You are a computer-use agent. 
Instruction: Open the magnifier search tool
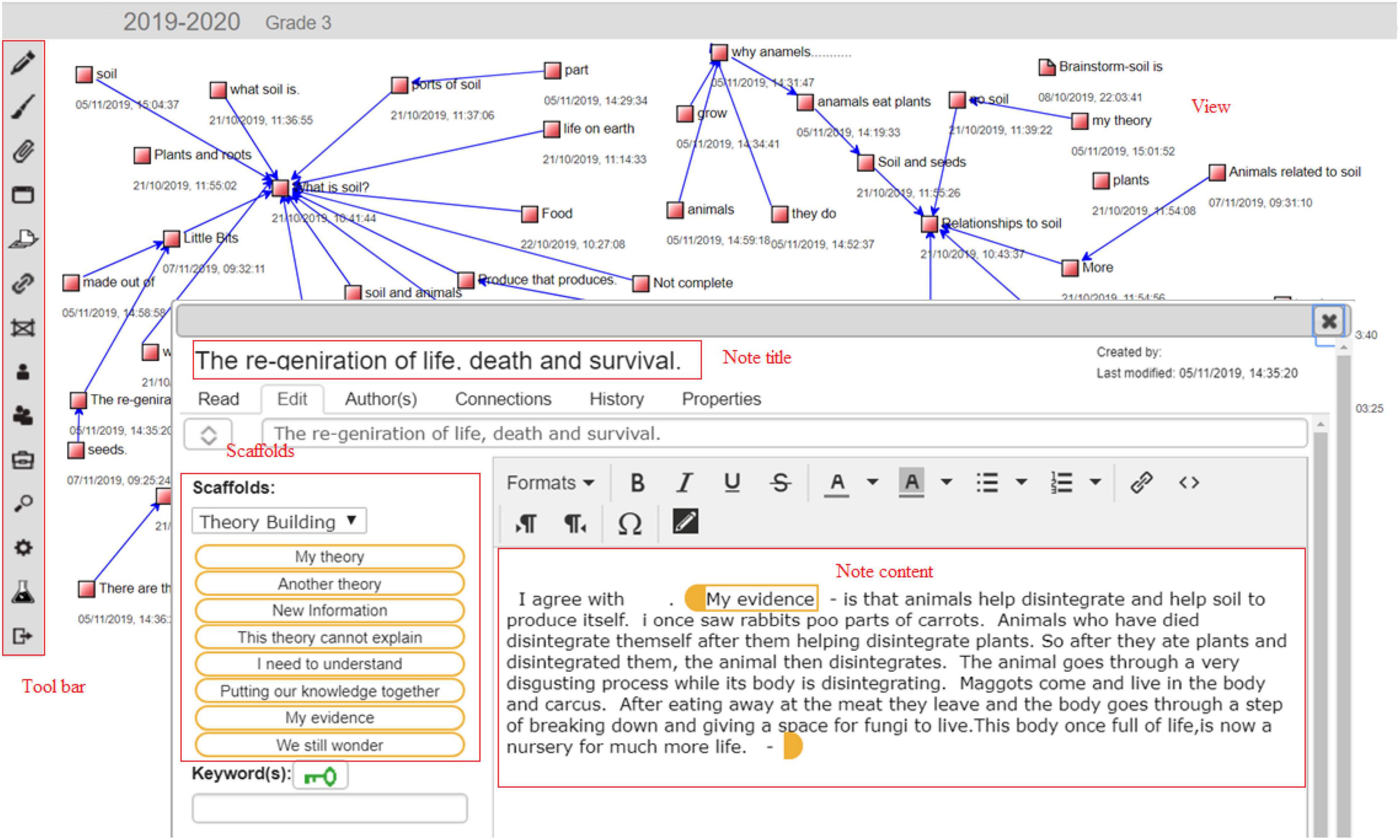[x=23, y=503]
